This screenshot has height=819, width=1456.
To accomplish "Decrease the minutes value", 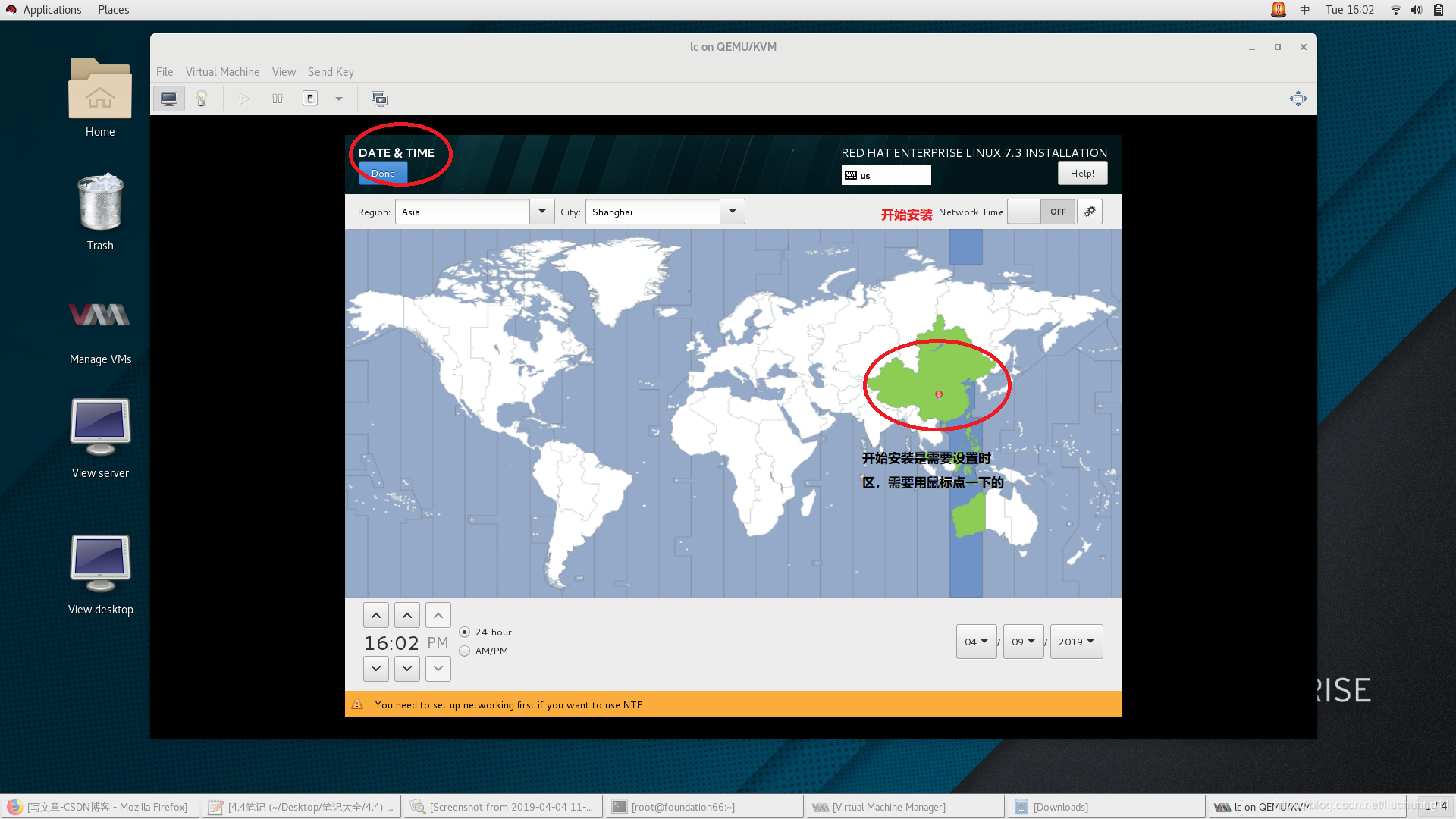I will (x=407, y=669).
